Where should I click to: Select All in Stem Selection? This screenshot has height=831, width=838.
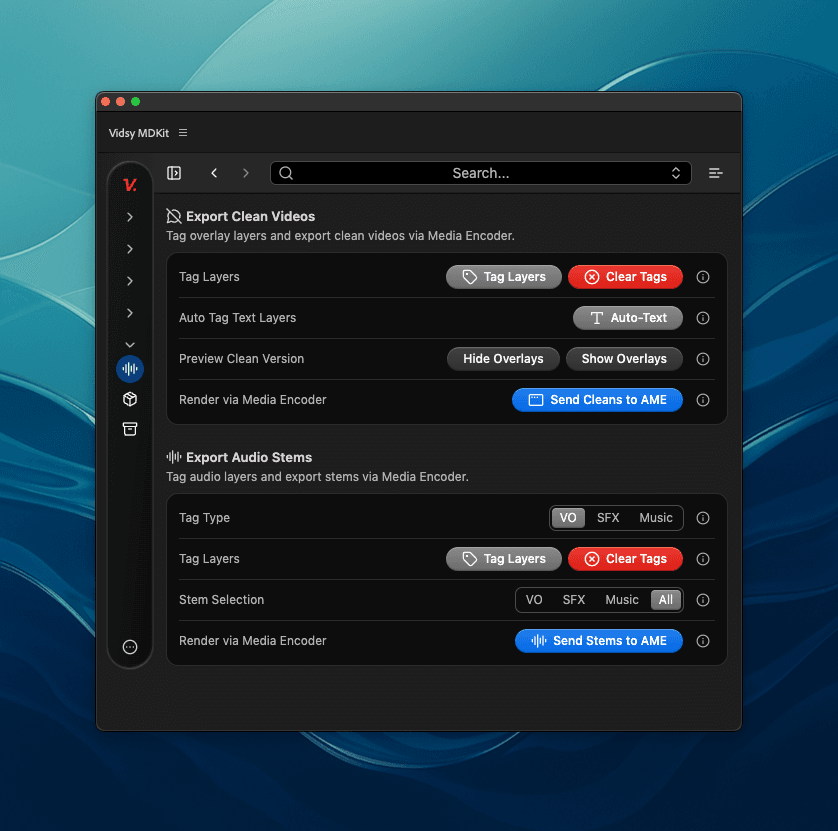(x=666, y=600)
